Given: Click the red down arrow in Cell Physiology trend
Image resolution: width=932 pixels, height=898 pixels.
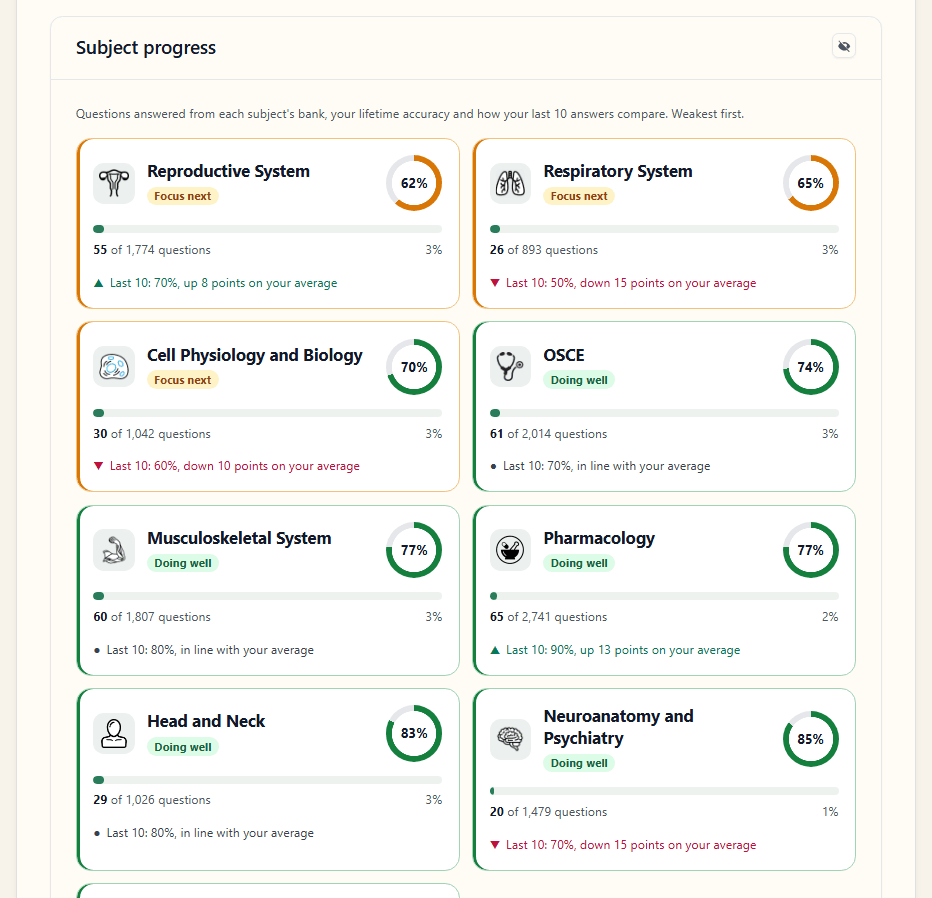Looking at the screenshot, I should (99, 466).
